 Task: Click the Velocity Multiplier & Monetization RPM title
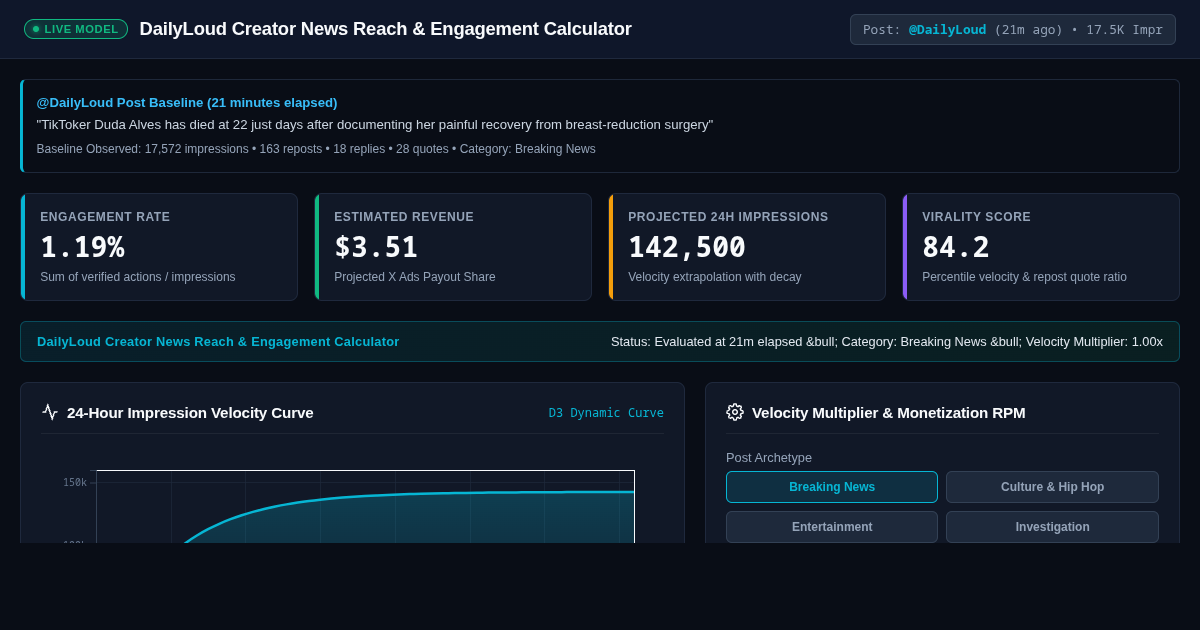[x=889, y=412]
